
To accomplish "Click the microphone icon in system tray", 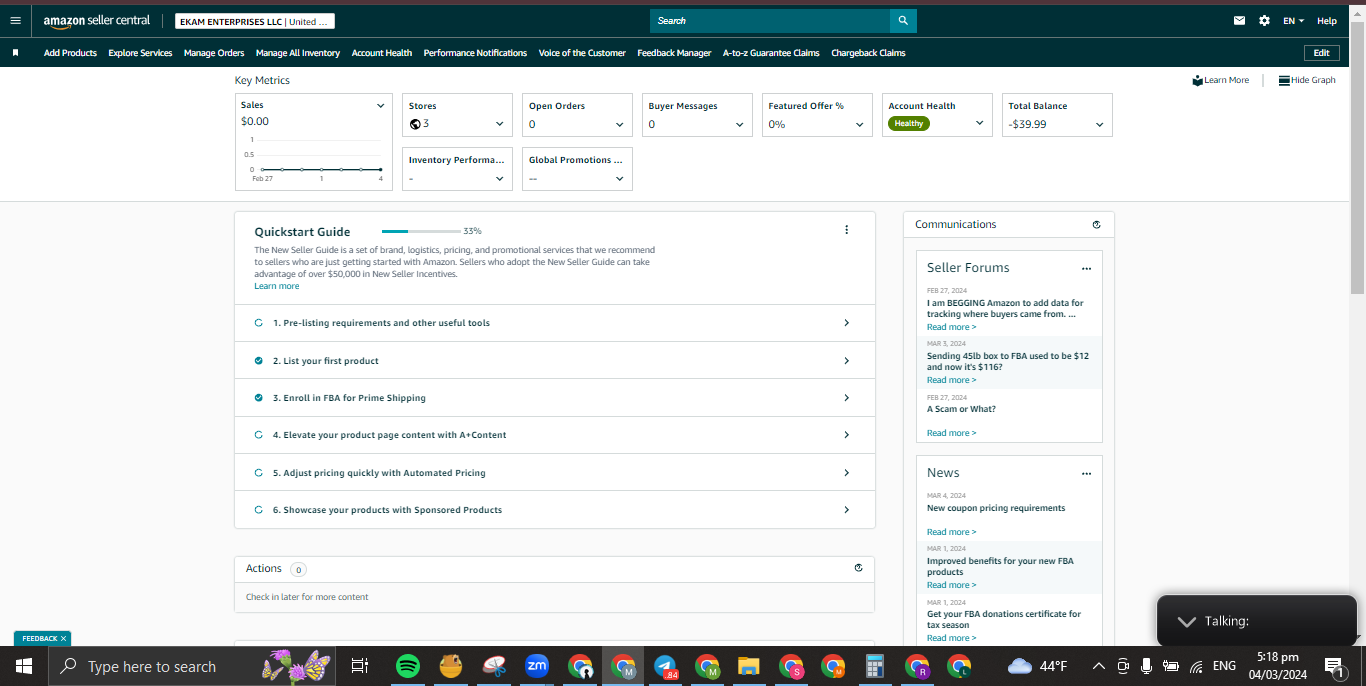I will [1146, 666].
